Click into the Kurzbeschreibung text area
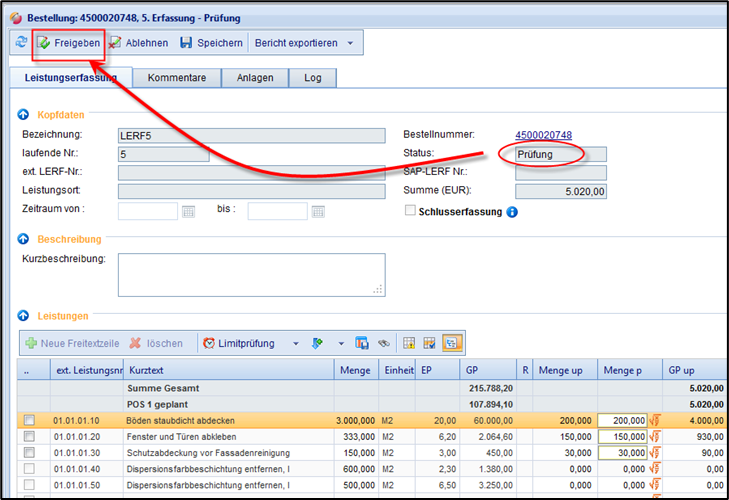The image size is (729, 500). pyautogui.click(x=251, y=274)
